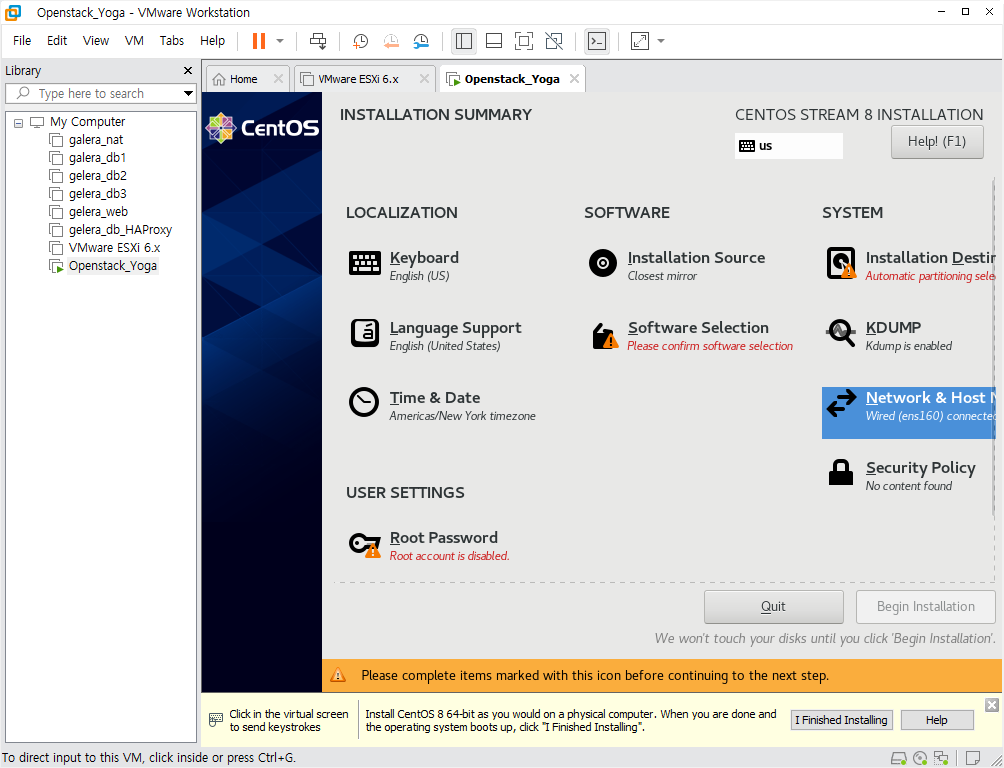The image size is (1004, 768).
Task: Toggle the thumbnail bar view icon
Action: [494, 41]
